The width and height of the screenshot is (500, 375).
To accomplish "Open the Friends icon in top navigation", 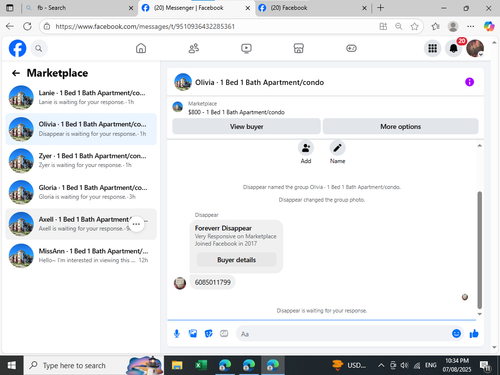I will [x=194, y=48].
